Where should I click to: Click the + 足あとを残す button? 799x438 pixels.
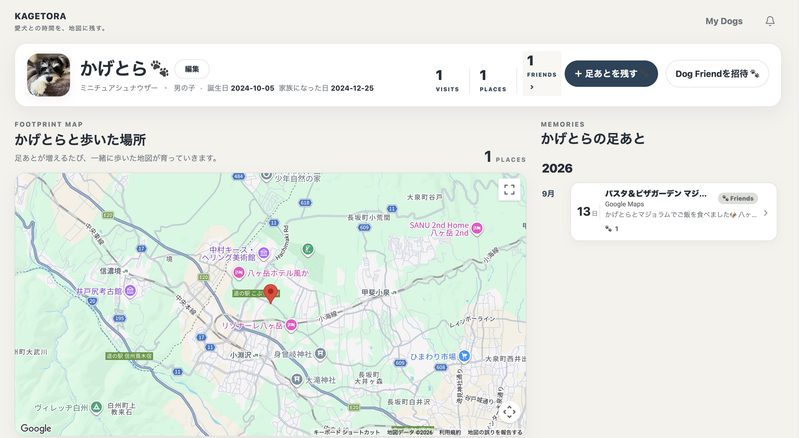[611, 74]
